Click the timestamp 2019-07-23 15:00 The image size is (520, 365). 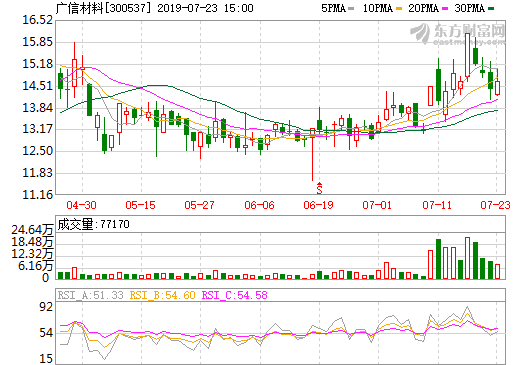(205, 8)
